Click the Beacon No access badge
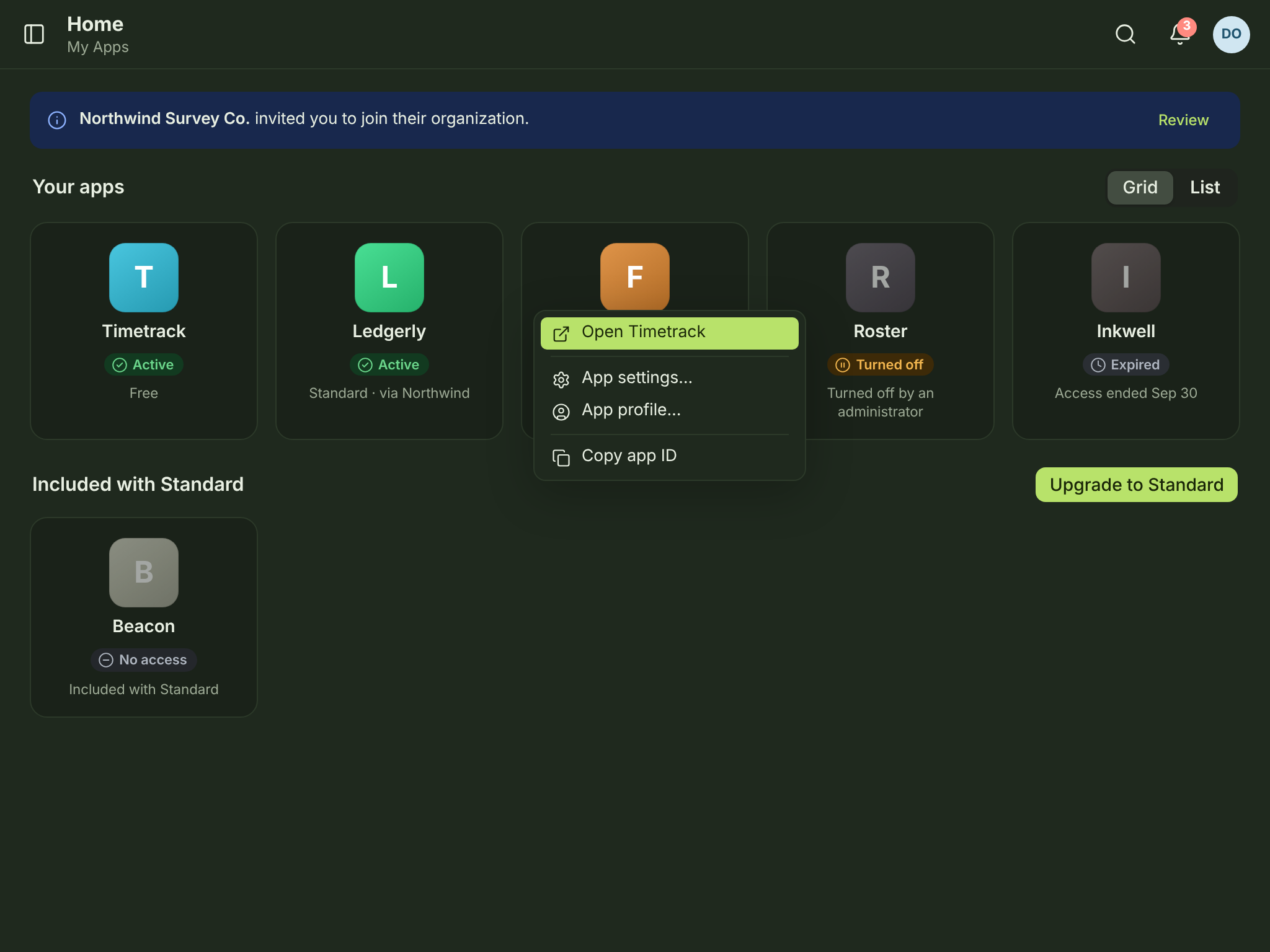The height and width of the screenshot is (952, 1270). (144, 659)
